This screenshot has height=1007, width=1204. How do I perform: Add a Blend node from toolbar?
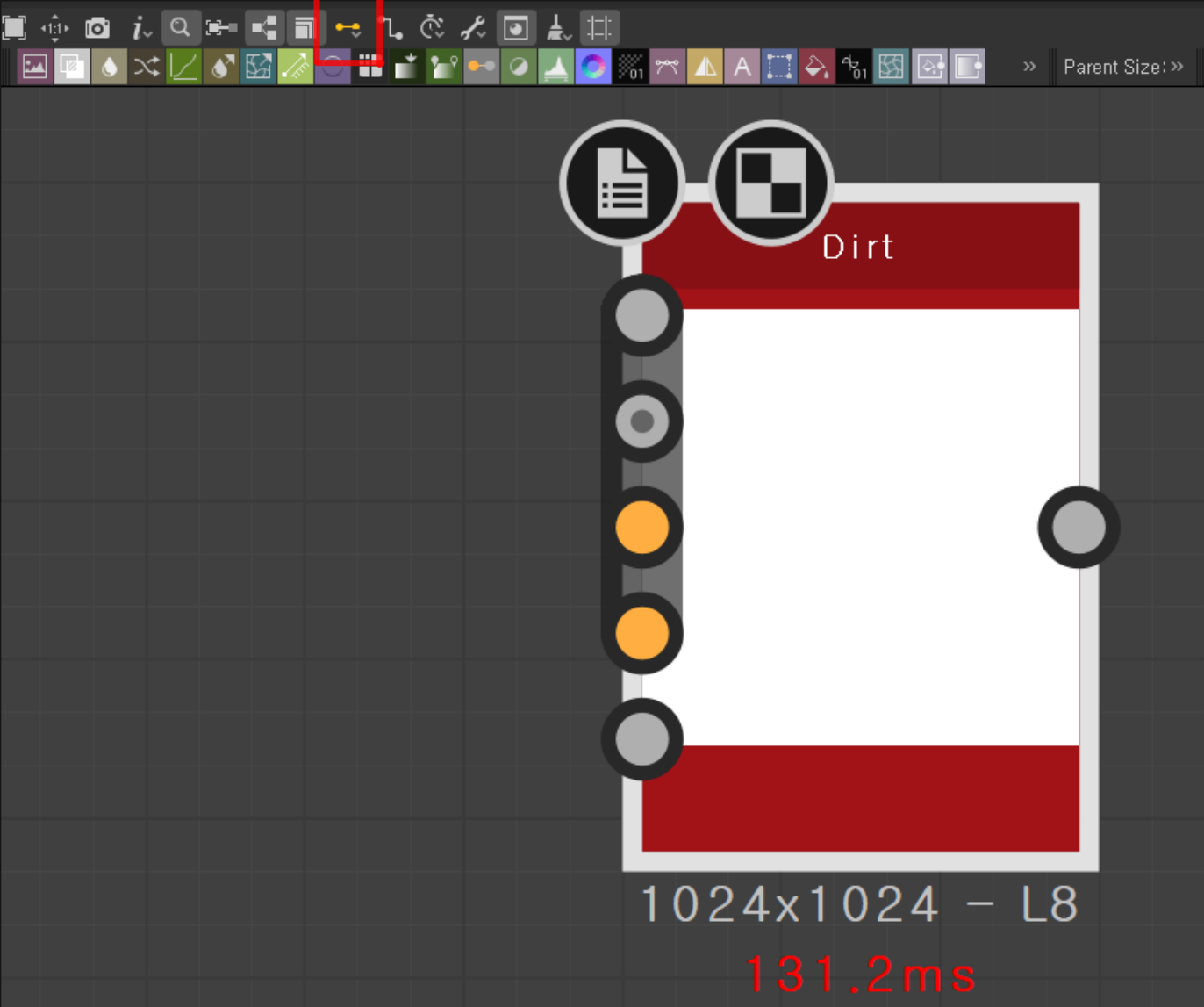(72, 67)
